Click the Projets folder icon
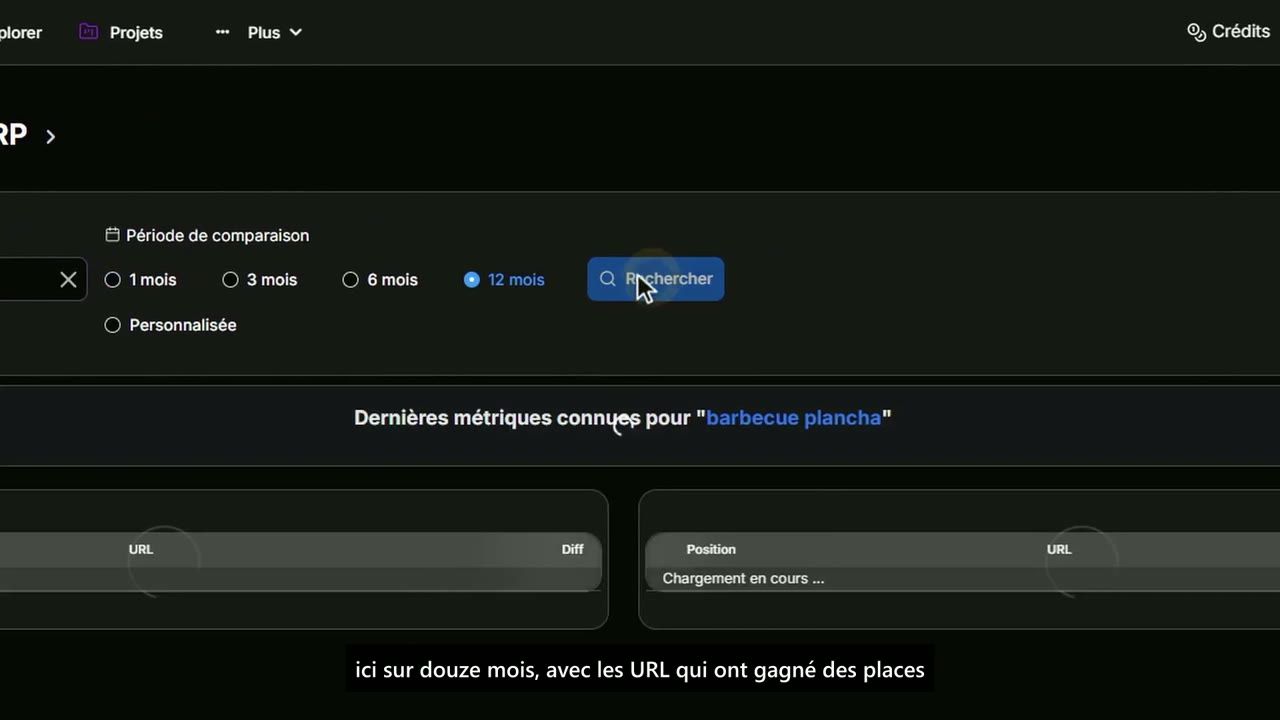The width and height of the screenshot is (1280, 720). point(89,32)
